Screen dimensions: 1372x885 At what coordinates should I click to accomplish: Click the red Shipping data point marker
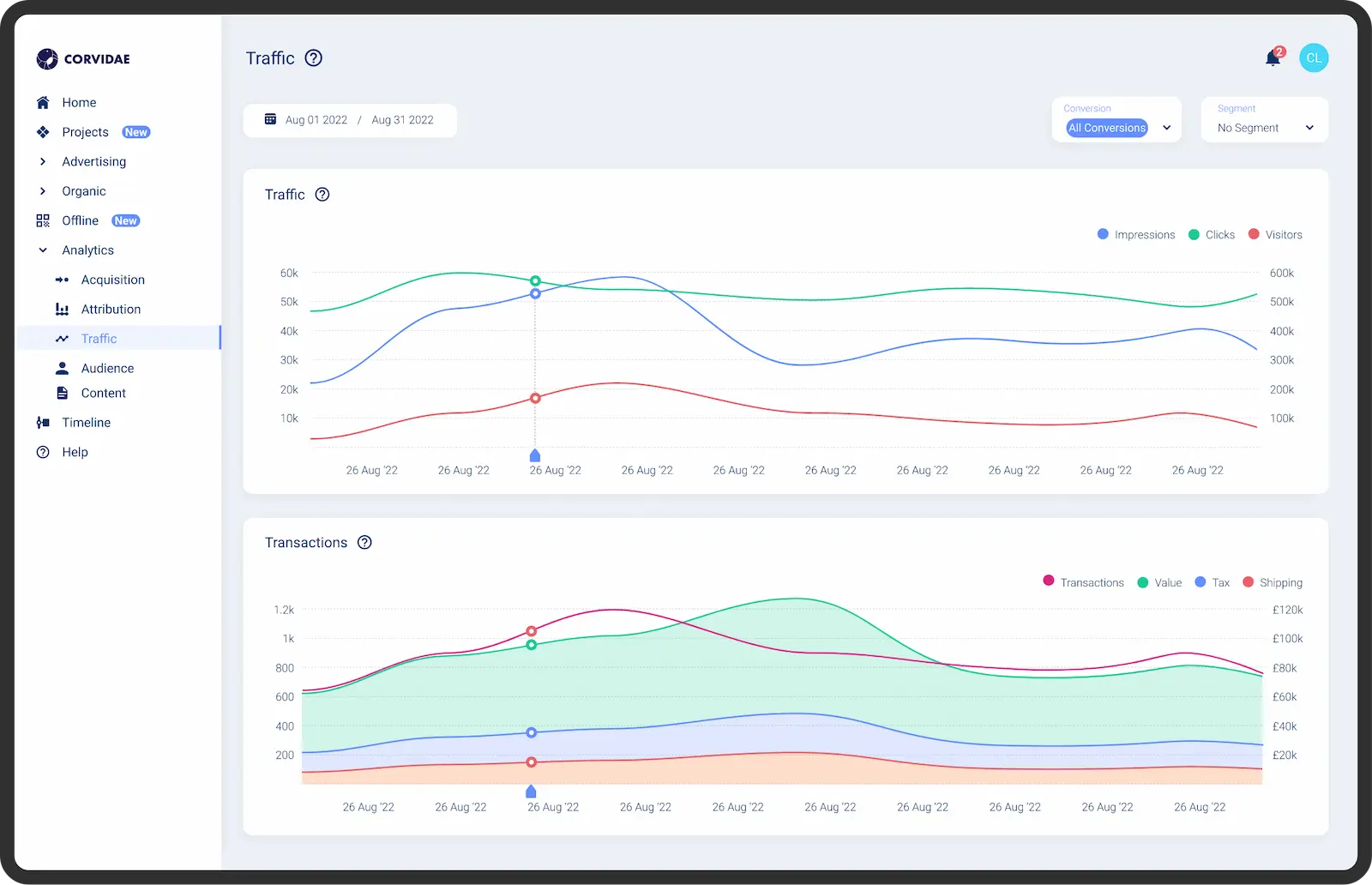532,762
